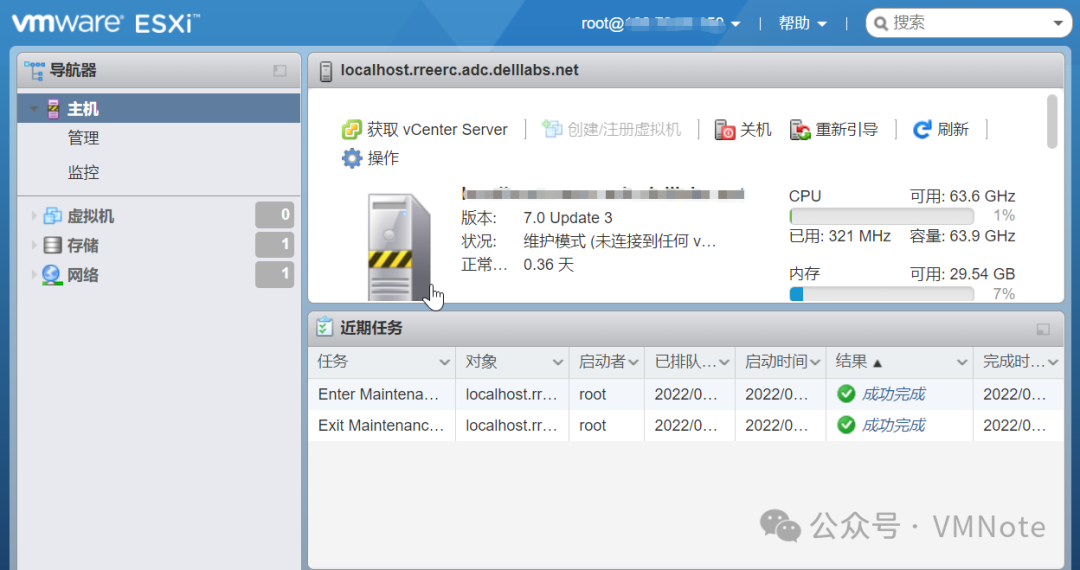Click the VMware ESXi logo
The width and height of the screenshot is (1080, 570).
click(x=105, y=23)
